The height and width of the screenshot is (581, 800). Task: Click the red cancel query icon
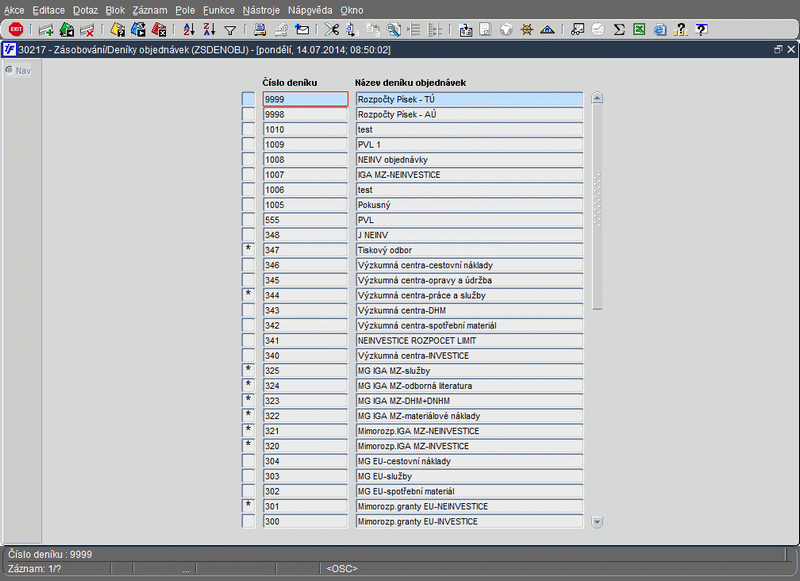click(159, 30)
